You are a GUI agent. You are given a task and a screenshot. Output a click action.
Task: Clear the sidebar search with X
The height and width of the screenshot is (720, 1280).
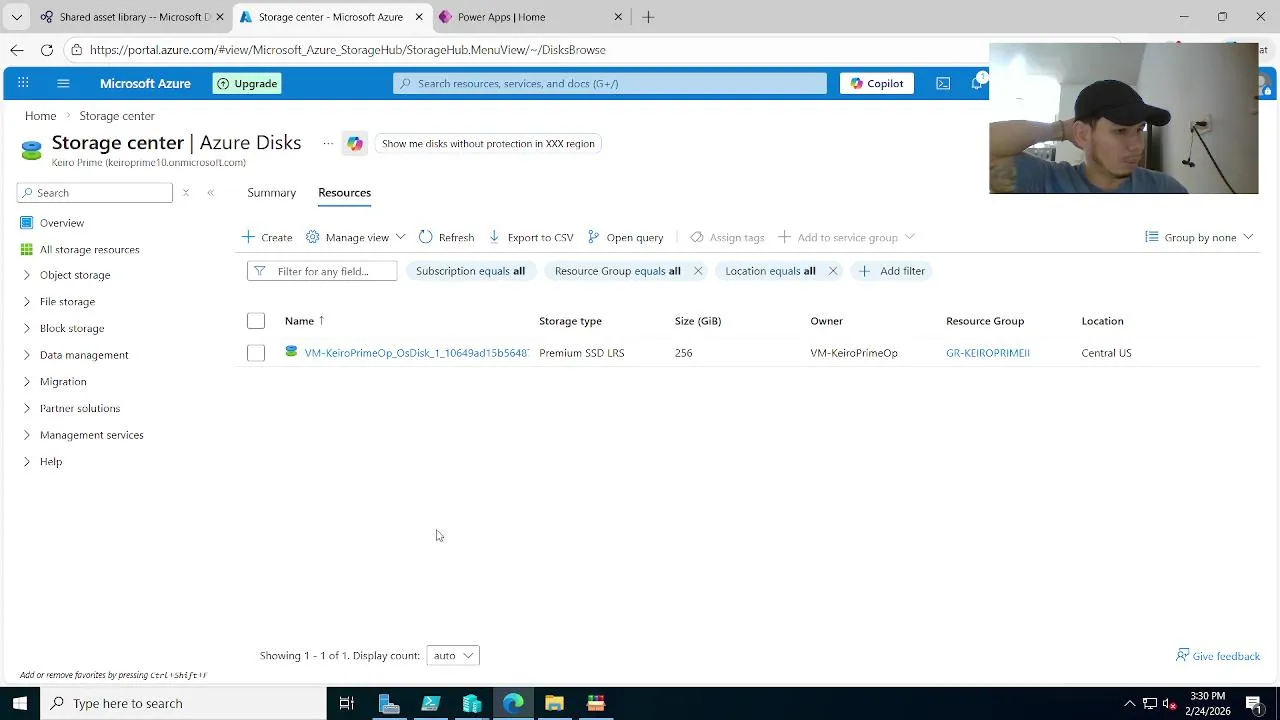pos(185,192)
